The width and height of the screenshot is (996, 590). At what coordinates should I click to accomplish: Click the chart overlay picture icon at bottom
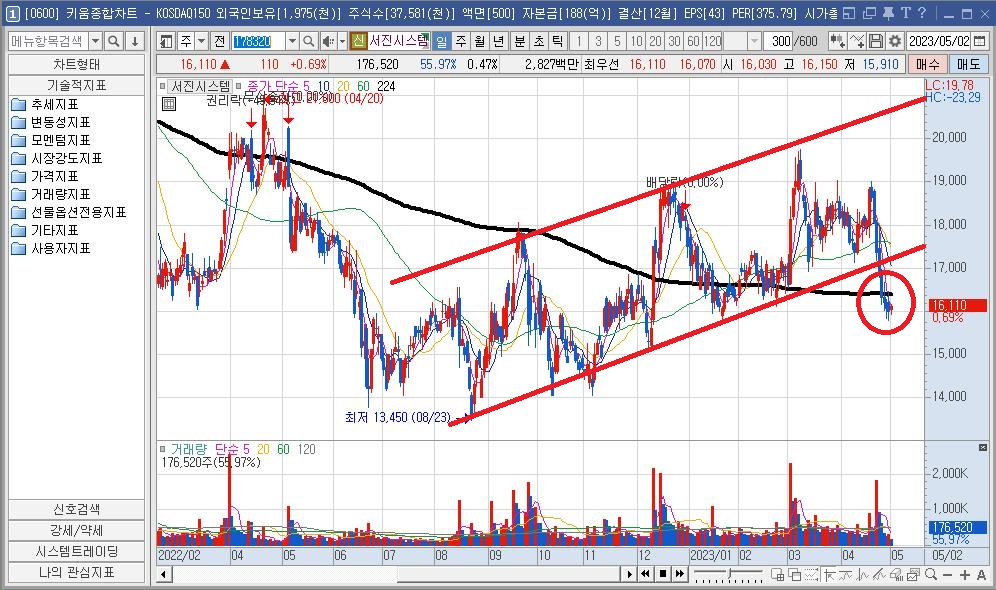913,575
